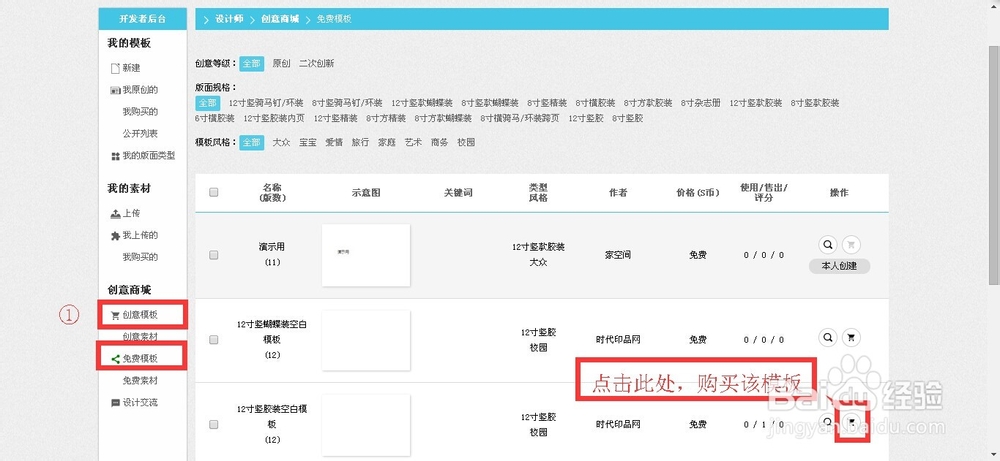Click the 价格 (S币) column header
This screenshot has height=461, width=1000.
(x=698, y=193)
